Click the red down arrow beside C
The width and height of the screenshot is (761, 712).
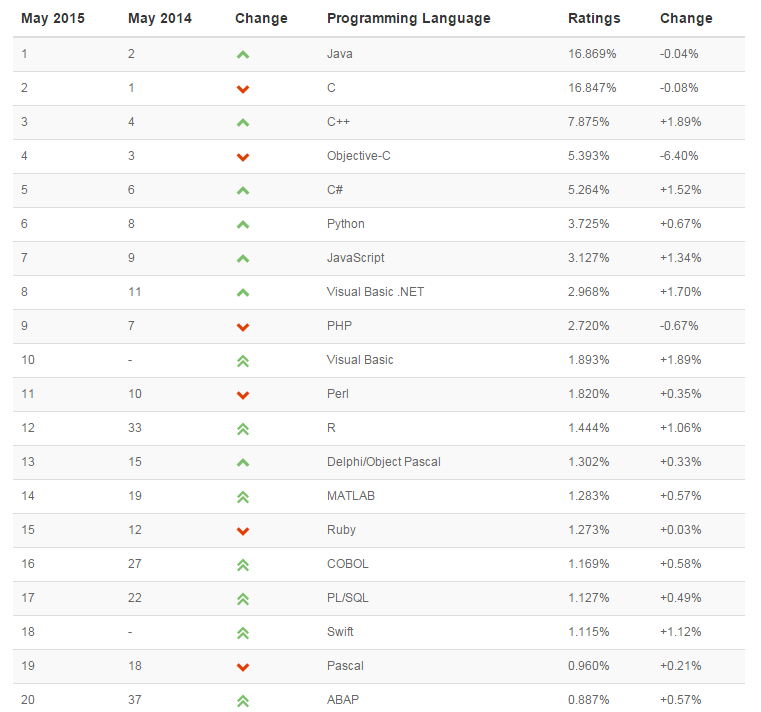[242, 89]
